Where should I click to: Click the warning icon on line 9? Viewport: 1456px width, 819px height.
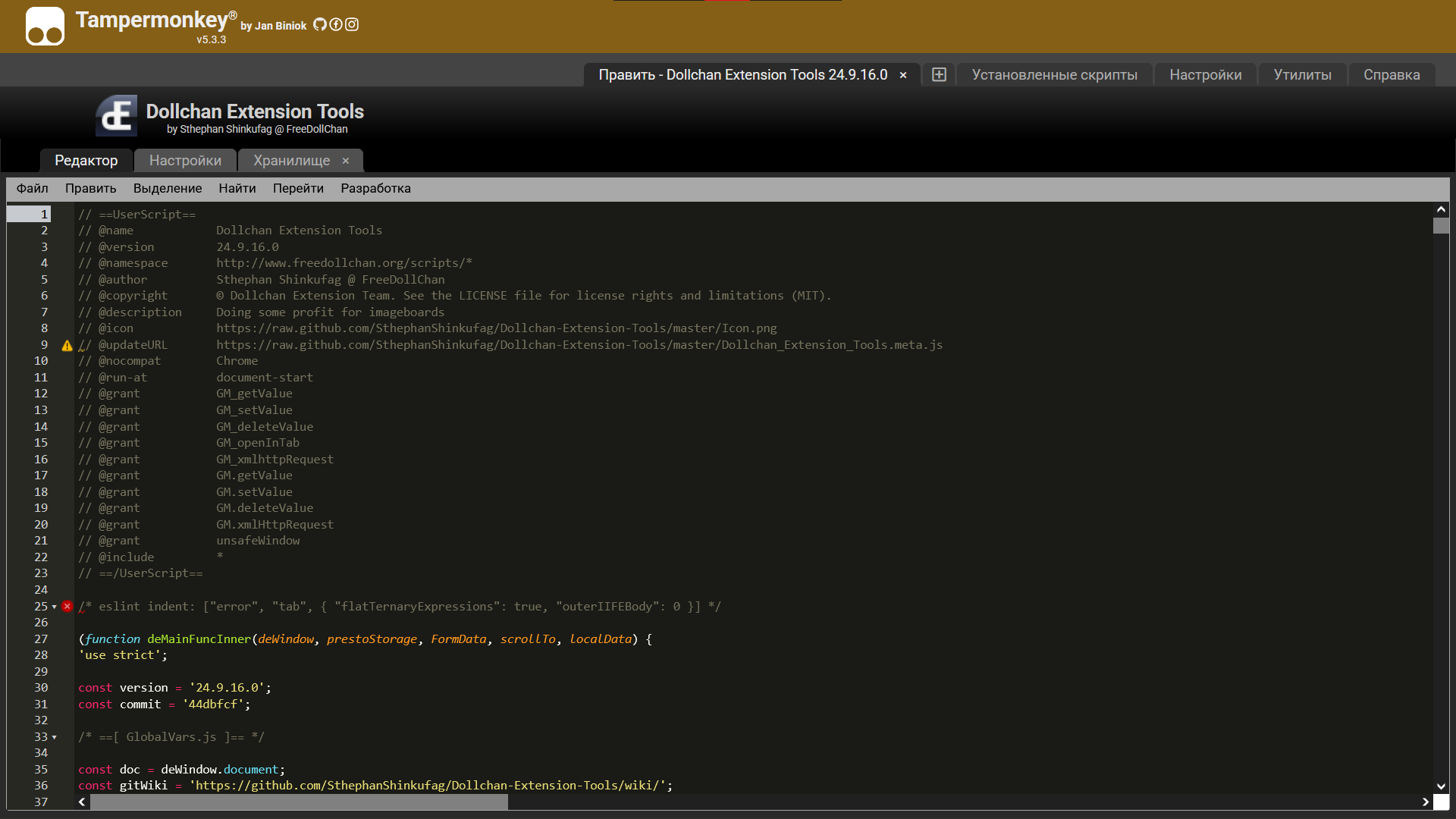click(x=67, y=346)
